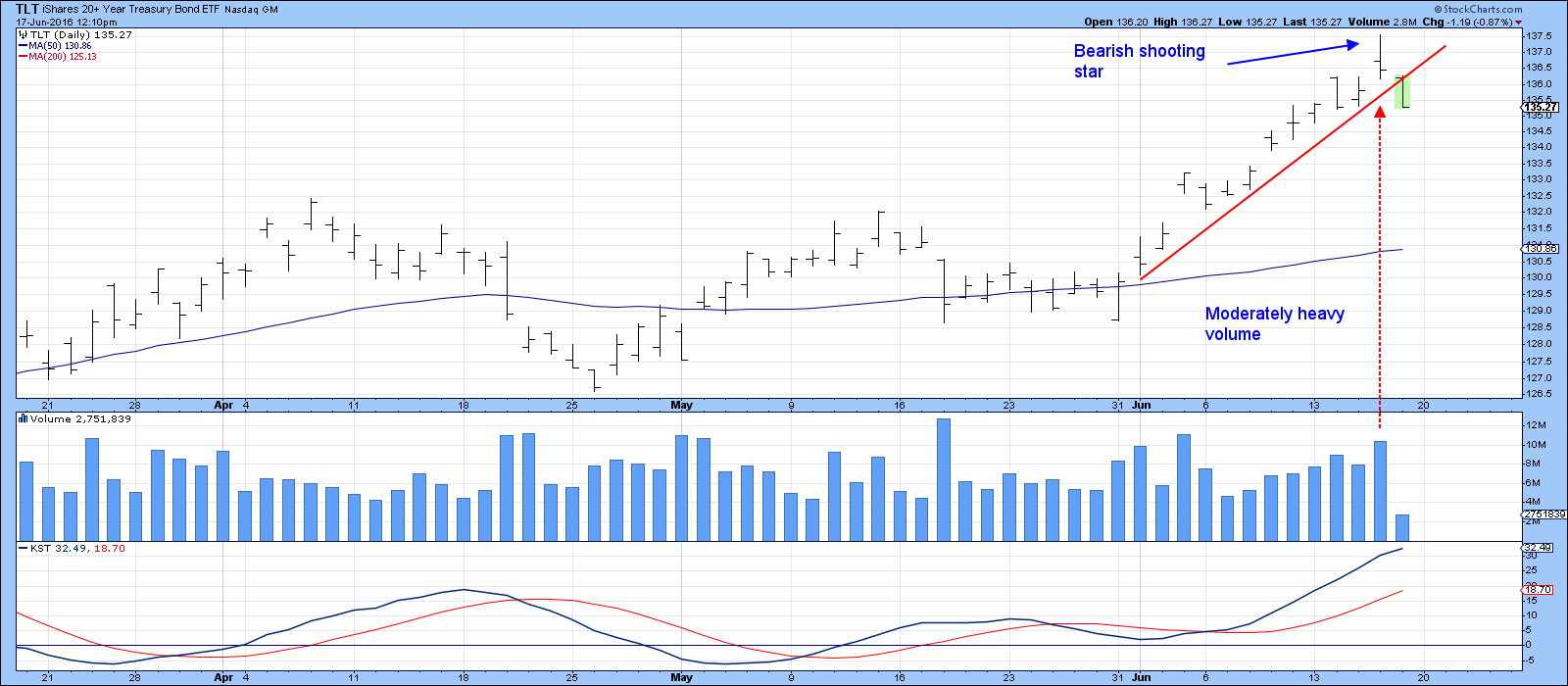Click the -5 label on KST axis

(1530, 660)
